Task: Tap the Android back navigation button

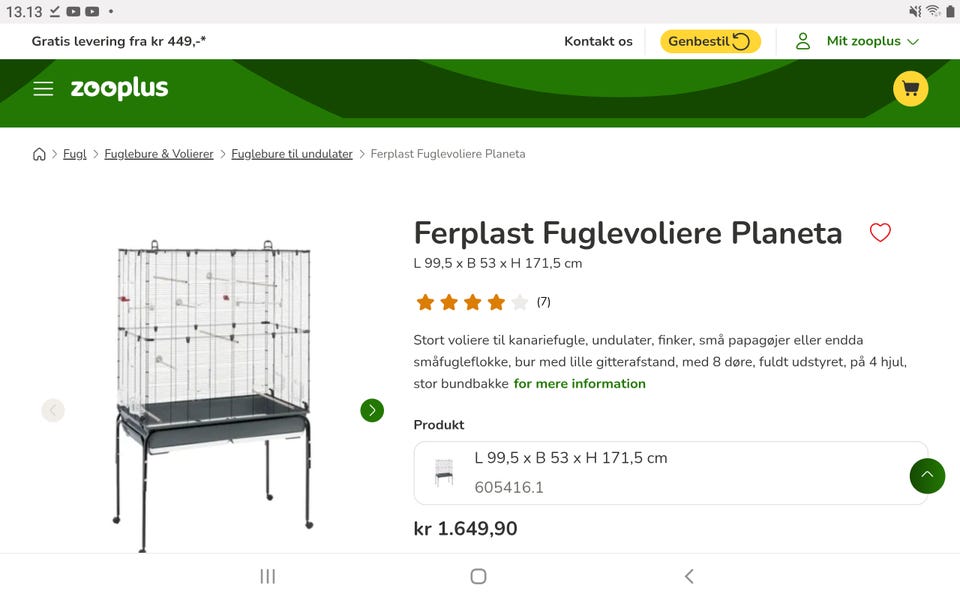Action: pos(688,576)
